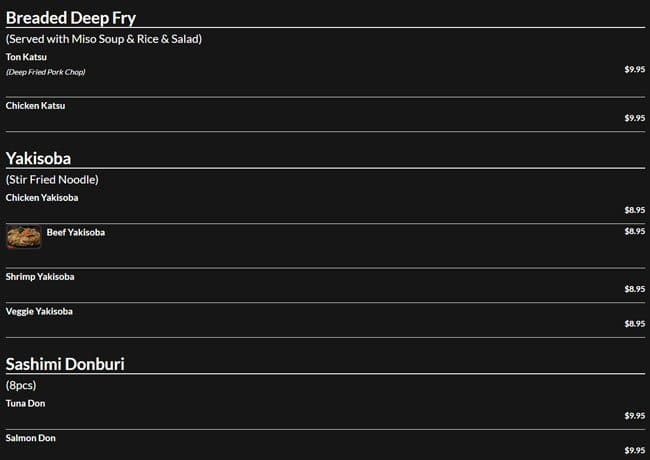Choose Chicken Yakisoba from the menu
The width and height of the screenshot is (650, 460).
[x=42, y=198]
